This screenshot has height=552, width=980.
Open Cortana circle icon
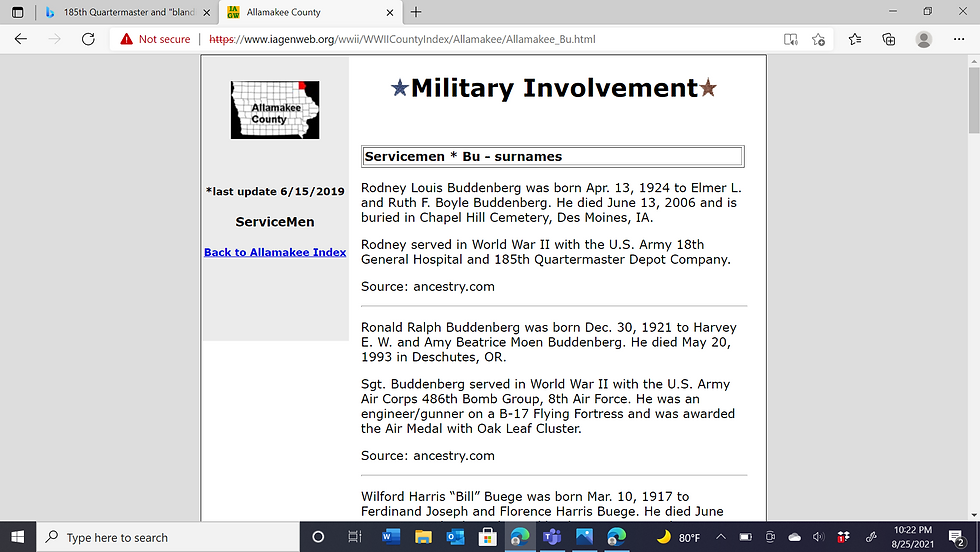(x=318, y=537)
